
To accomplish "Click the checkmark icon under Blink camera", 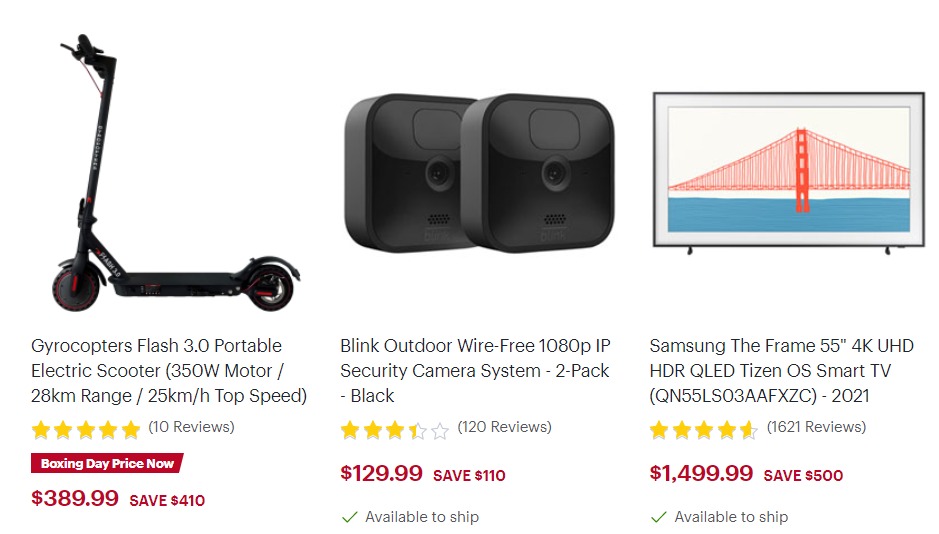I will (350, 517).
